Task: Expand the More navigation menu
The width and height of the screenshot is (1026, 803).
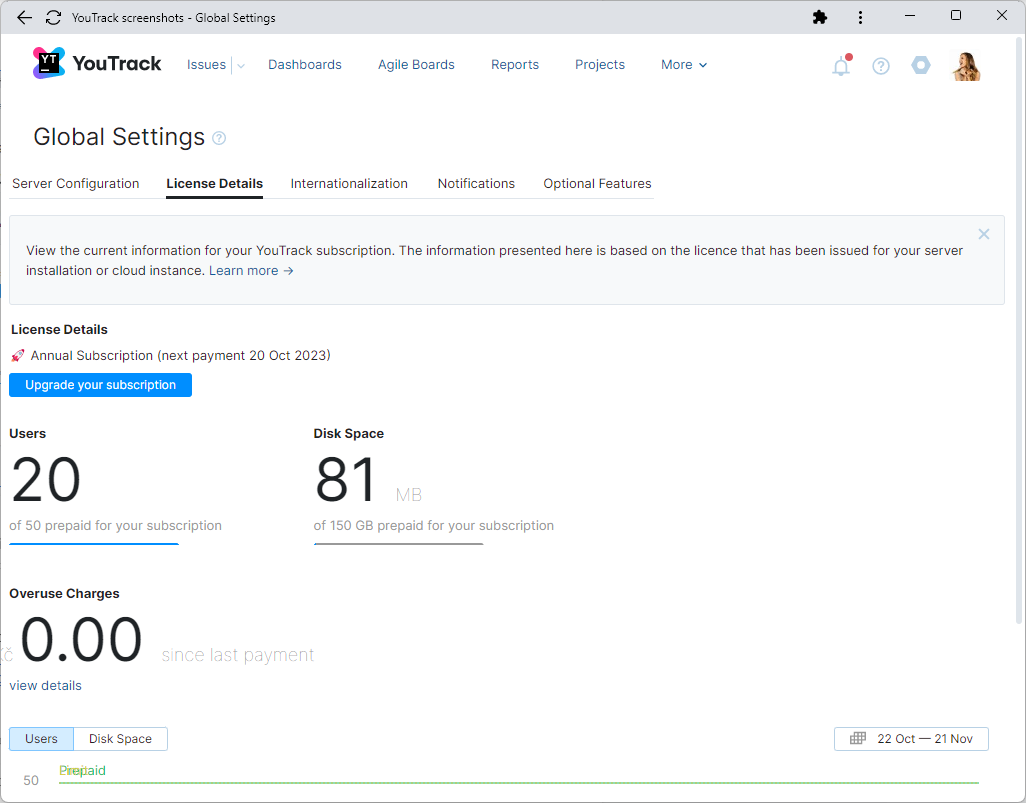Action: pos(684,65)
